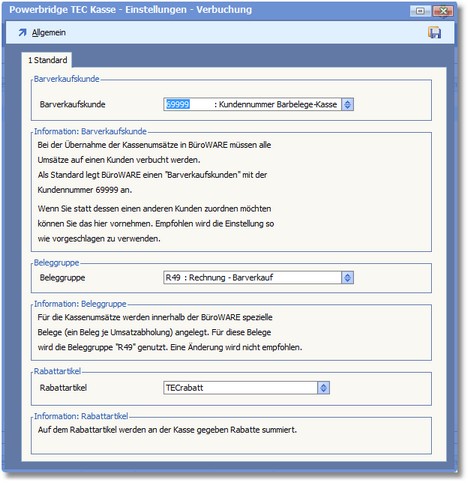Click the blue arrow icon beside Allgemein
Screen dimensions: 468x483
click(22, 33)
